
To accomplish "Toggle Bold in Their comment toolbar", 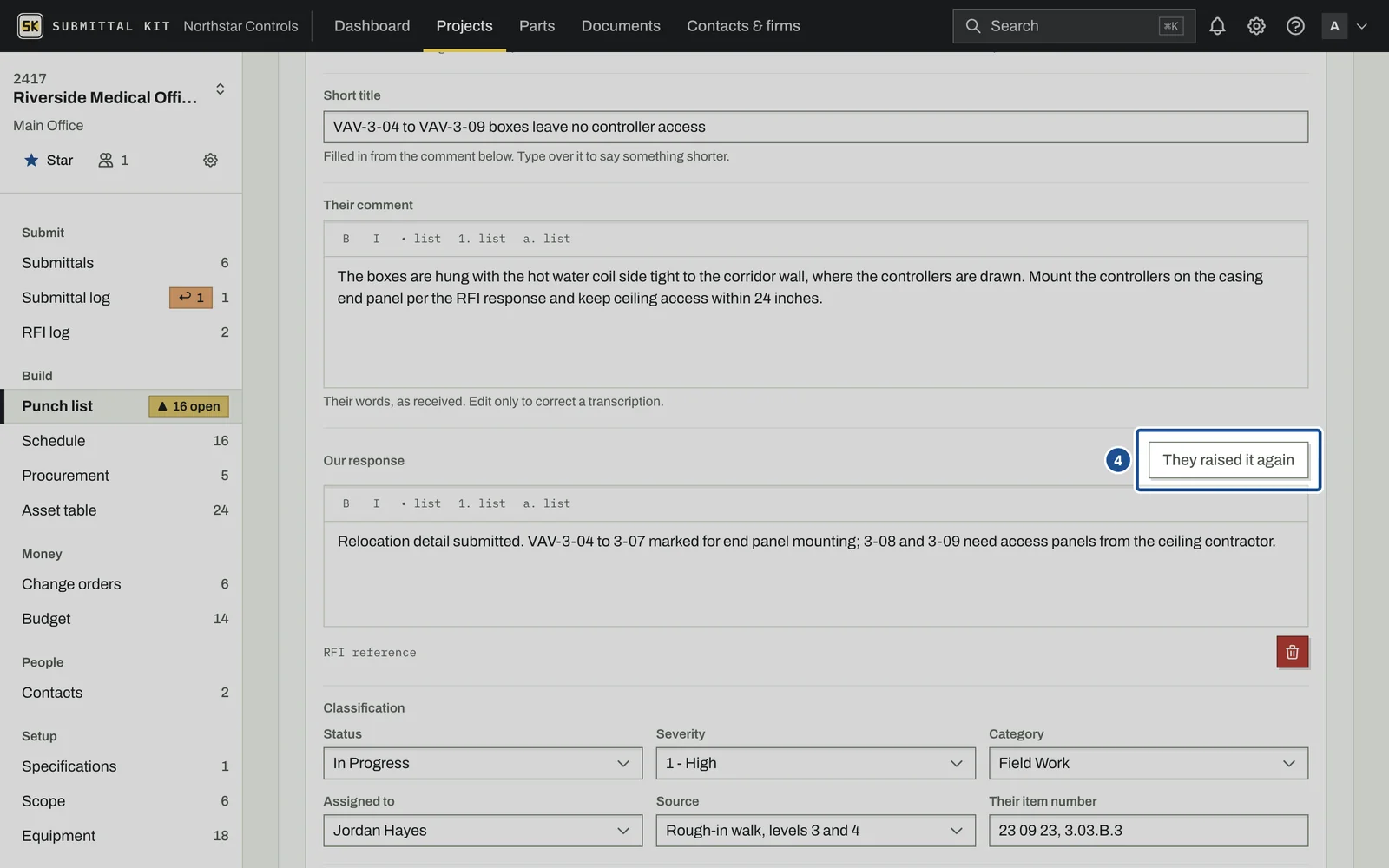I will [x=346, y=239].
